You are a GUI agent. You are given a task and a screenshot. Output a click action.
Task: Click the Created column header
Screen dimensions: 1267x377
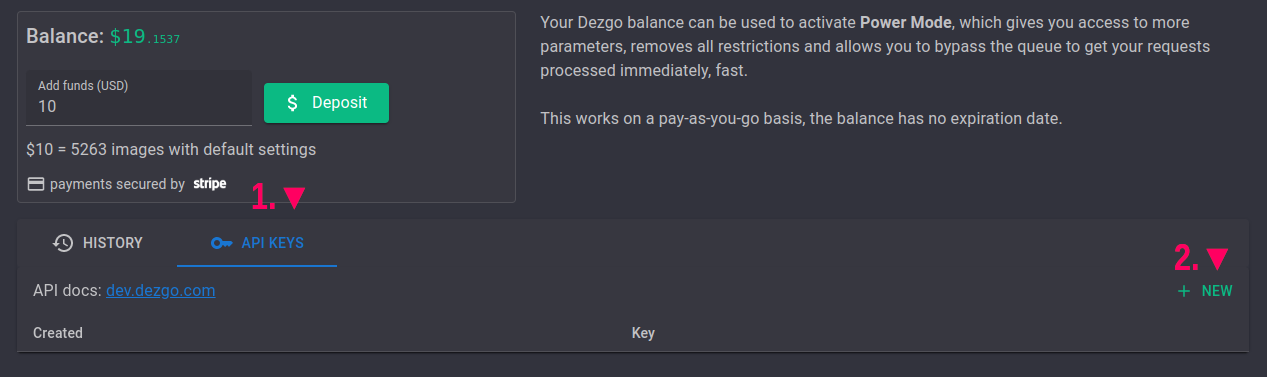[x=58, y=333]
